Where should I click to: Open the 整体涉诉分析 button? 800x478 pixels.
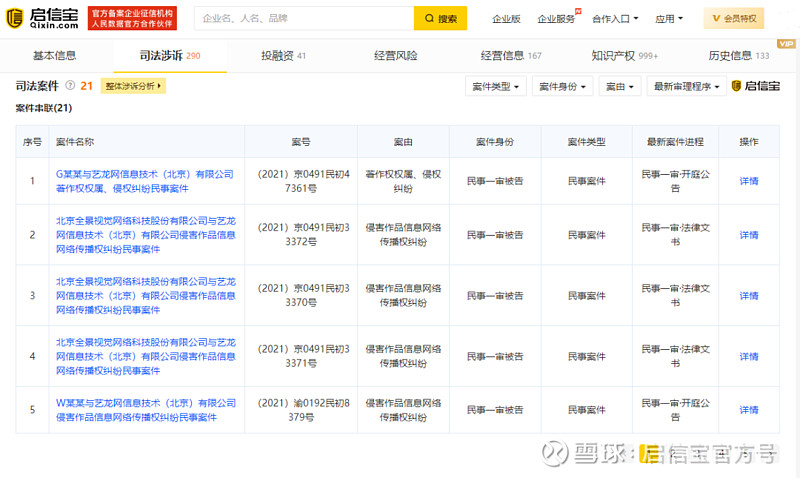point(133,86)
